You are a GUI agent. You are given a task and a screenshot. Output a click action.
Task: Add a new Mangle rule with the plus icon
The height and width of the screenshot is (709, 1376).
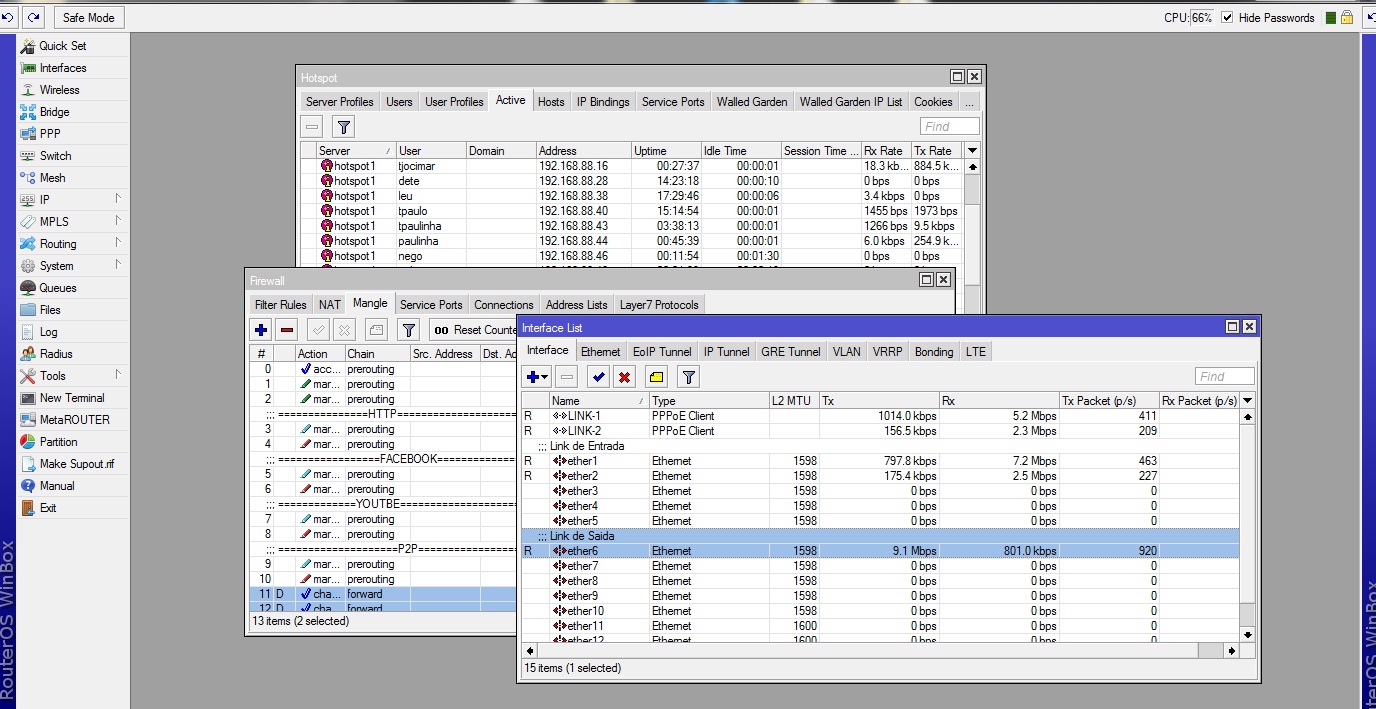(x=261, y=330)
